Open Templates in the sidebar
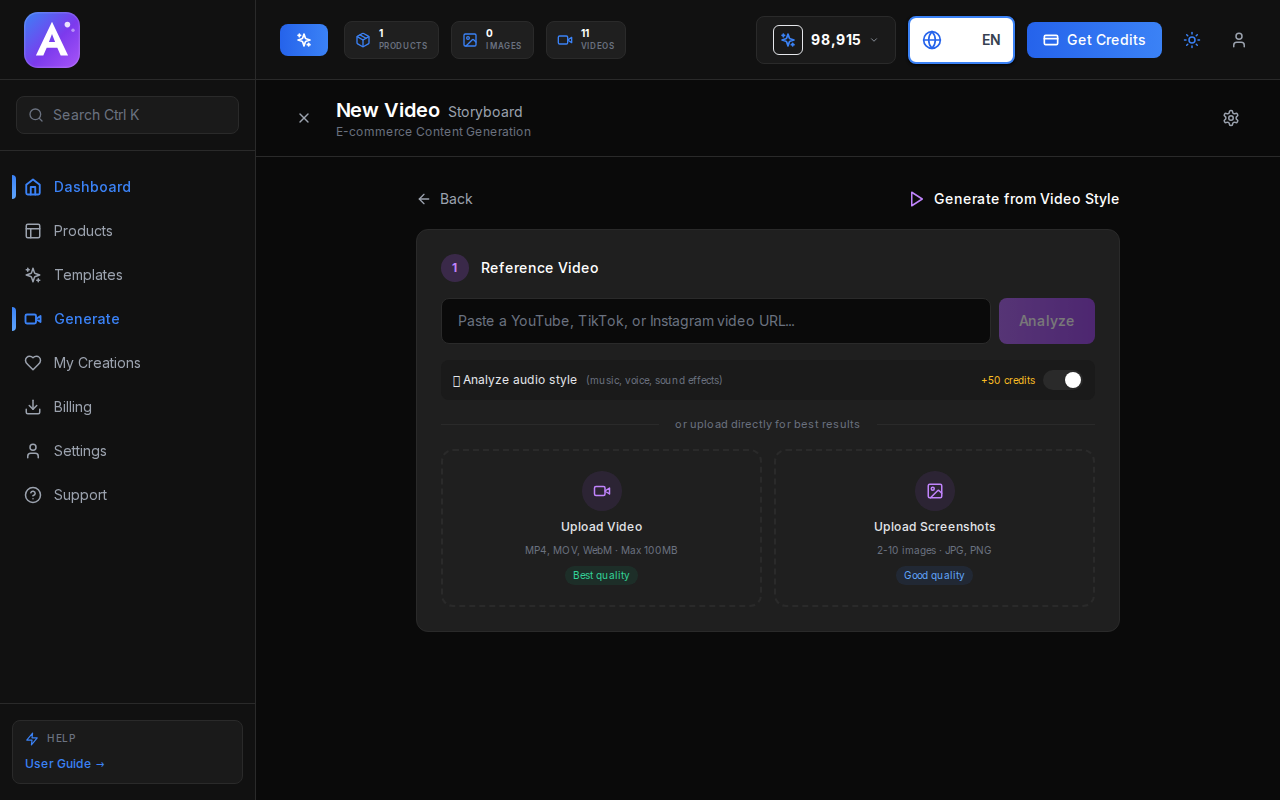 tap(88, 275)
